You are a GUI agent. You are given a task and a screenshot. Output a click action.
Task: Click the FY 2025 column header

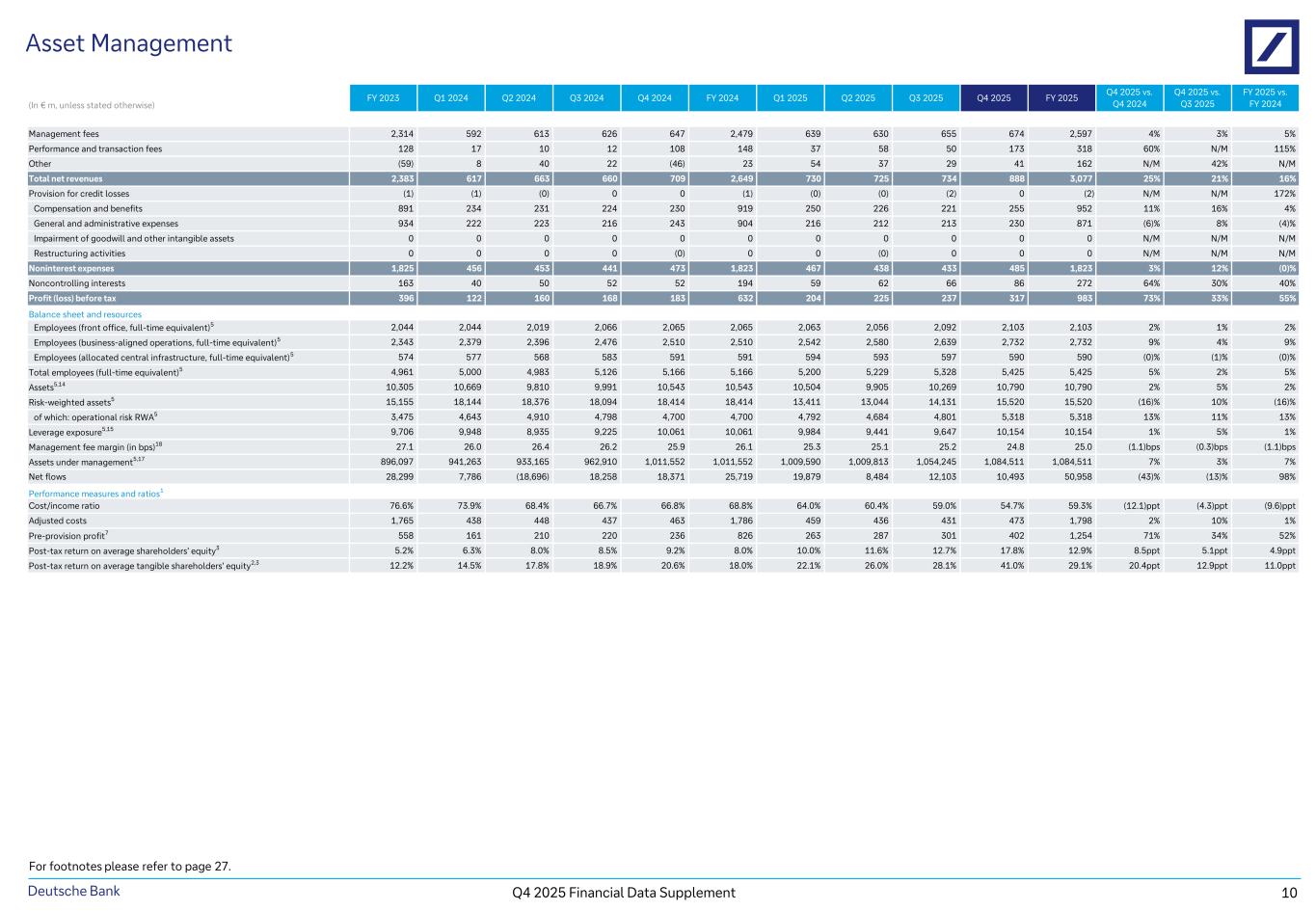pyautogui.click(x=1061, y=97)
